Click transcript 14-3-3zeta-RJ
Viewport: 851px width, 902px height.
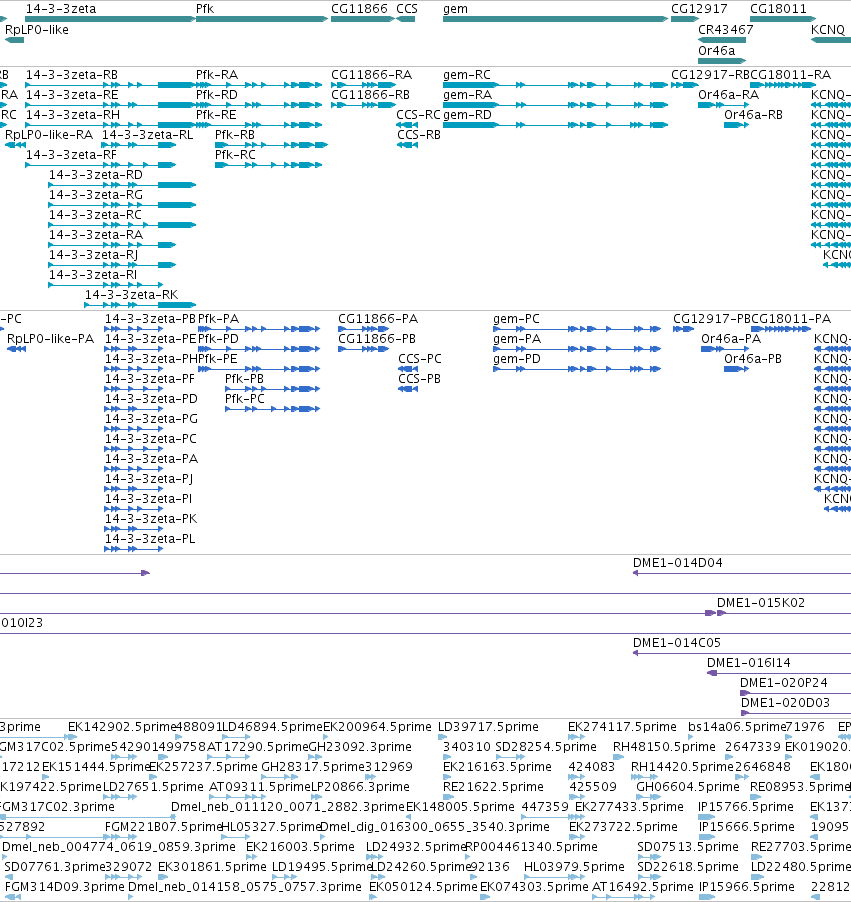pyautogui.click(x=93, y=255)
